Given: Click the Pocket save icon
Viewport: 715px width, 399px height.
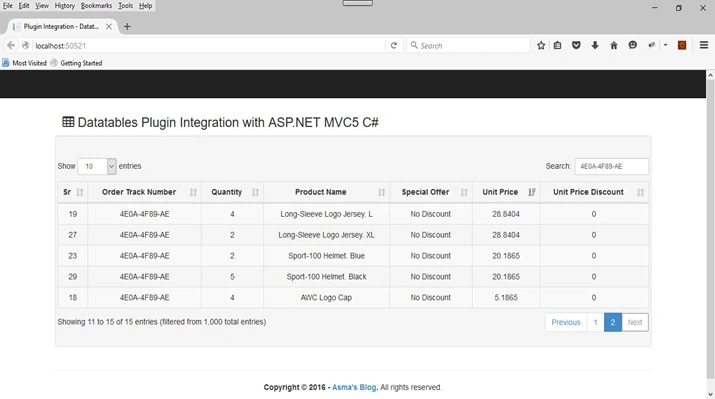Looking at the screenshot, I should point(576,45).
